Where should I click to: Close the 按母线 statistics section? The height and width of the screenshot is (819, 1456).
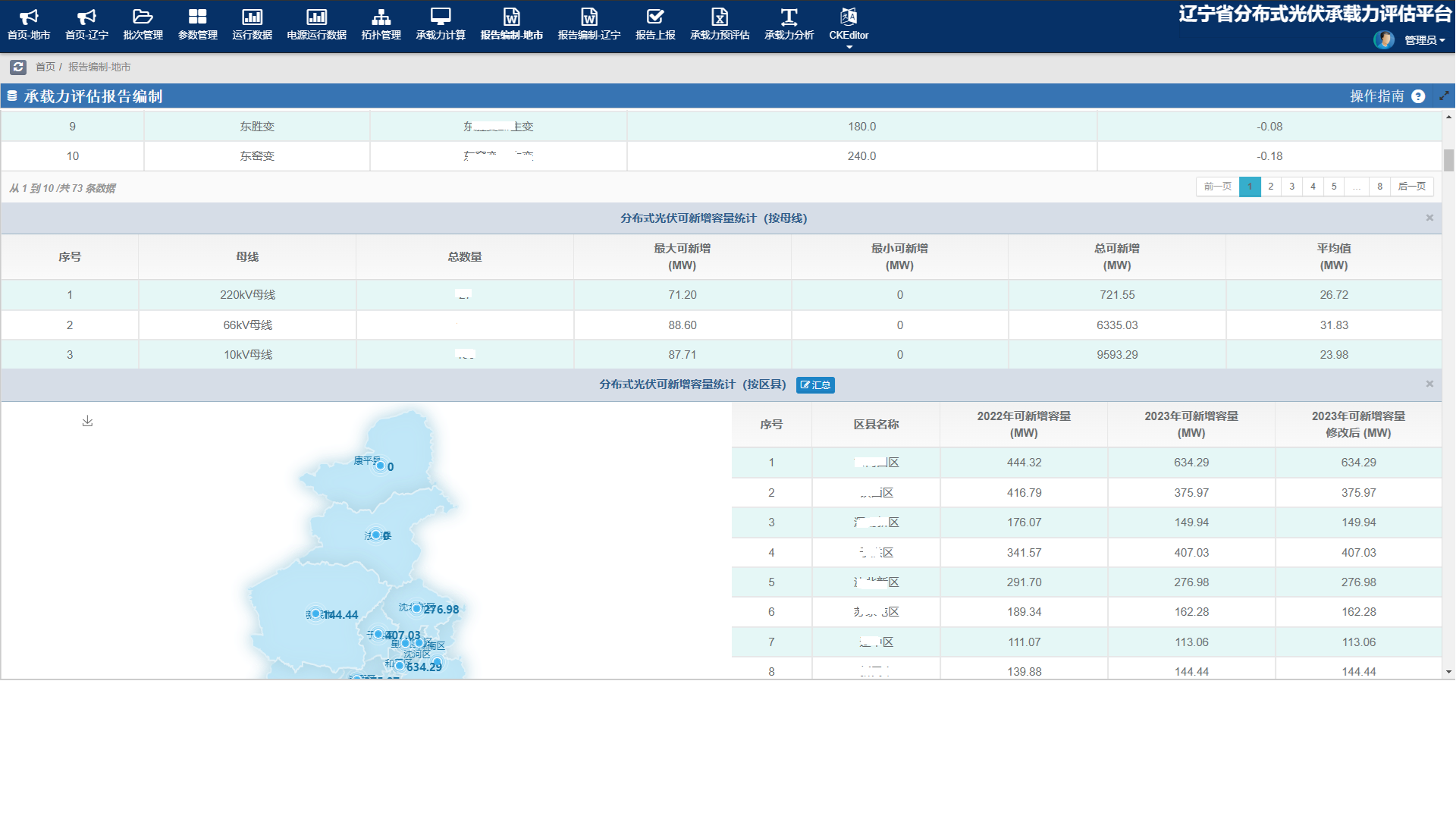pyautogui.click(x=1429, y=218)
